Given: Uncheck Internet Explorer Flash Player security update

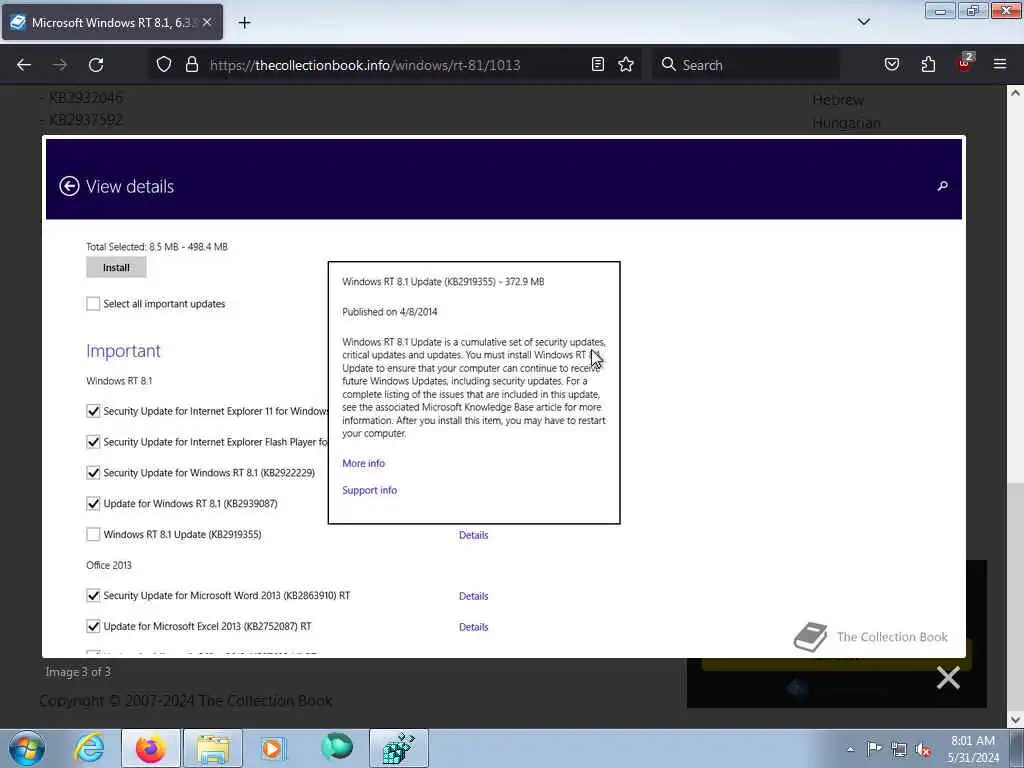Looking at the screenshot, I should coord(93,442).
